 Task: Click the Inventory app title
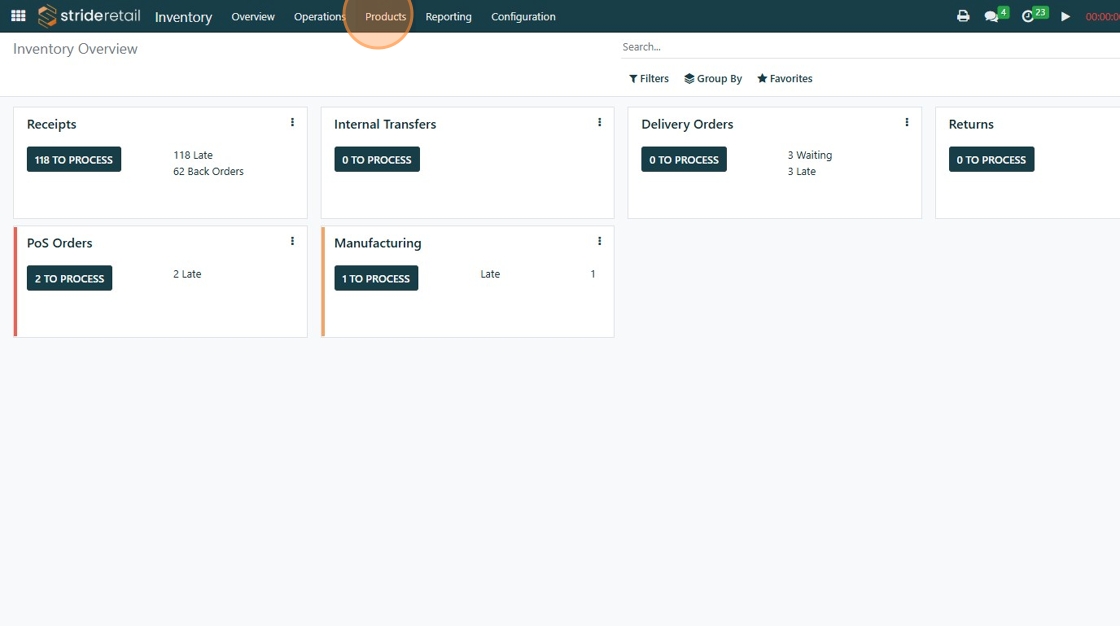pos(184,16)
